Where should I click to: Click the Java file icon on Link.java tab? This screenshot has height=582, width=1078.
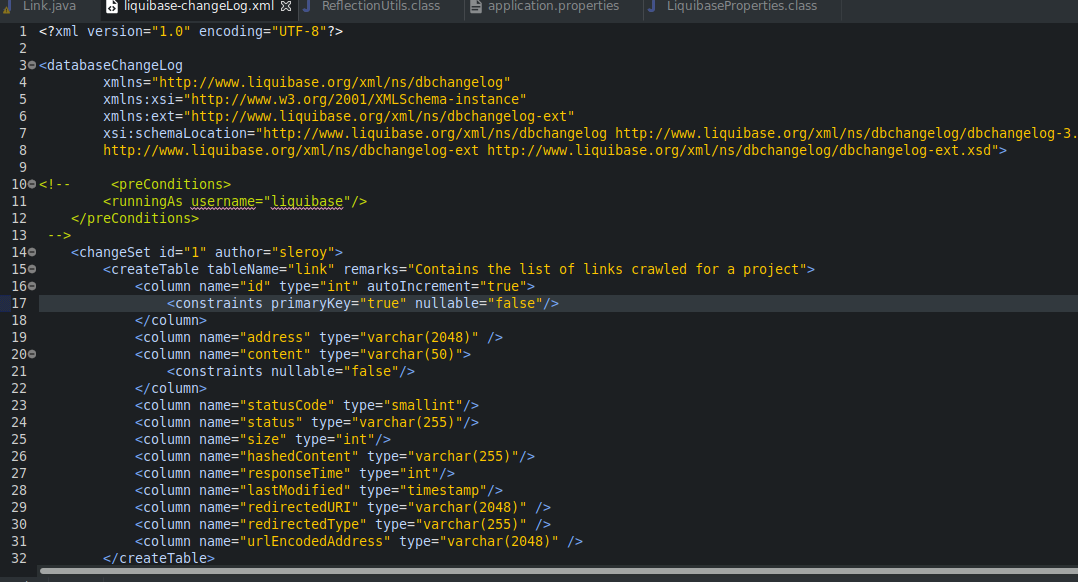click(x=8, y=6)
